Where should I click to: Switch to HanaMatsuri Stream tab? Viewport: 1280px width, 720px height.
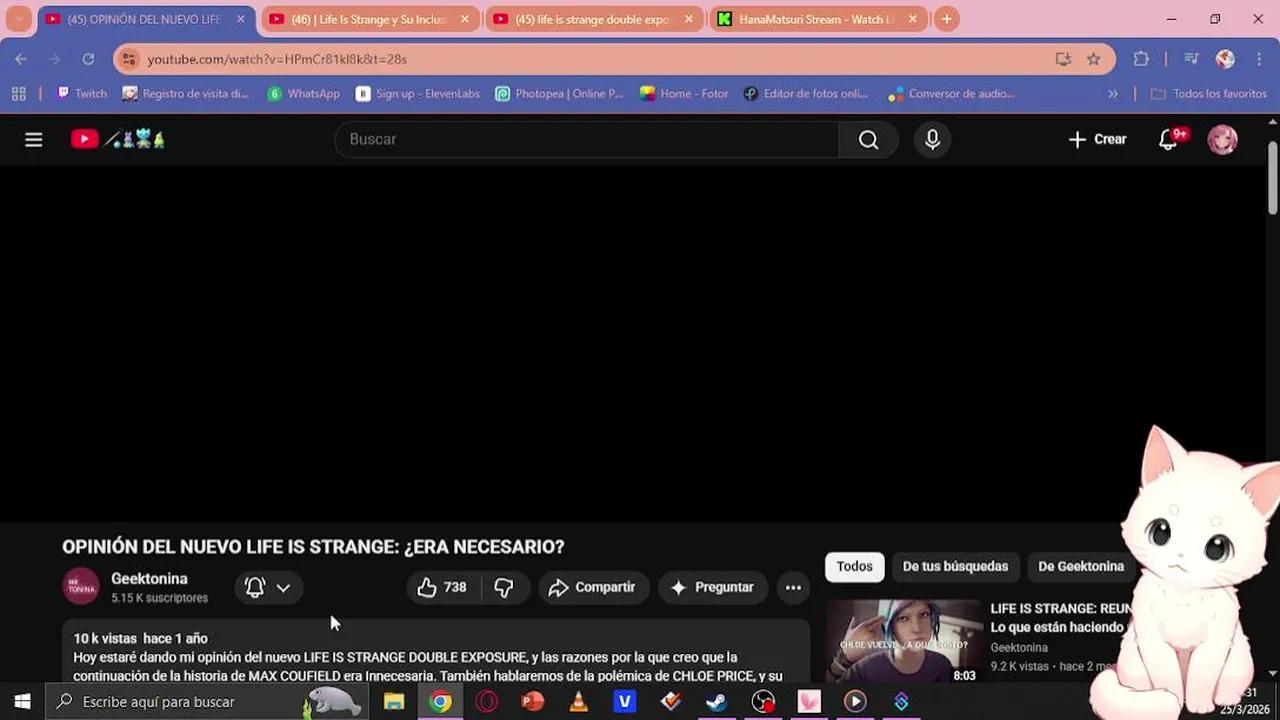817,19
